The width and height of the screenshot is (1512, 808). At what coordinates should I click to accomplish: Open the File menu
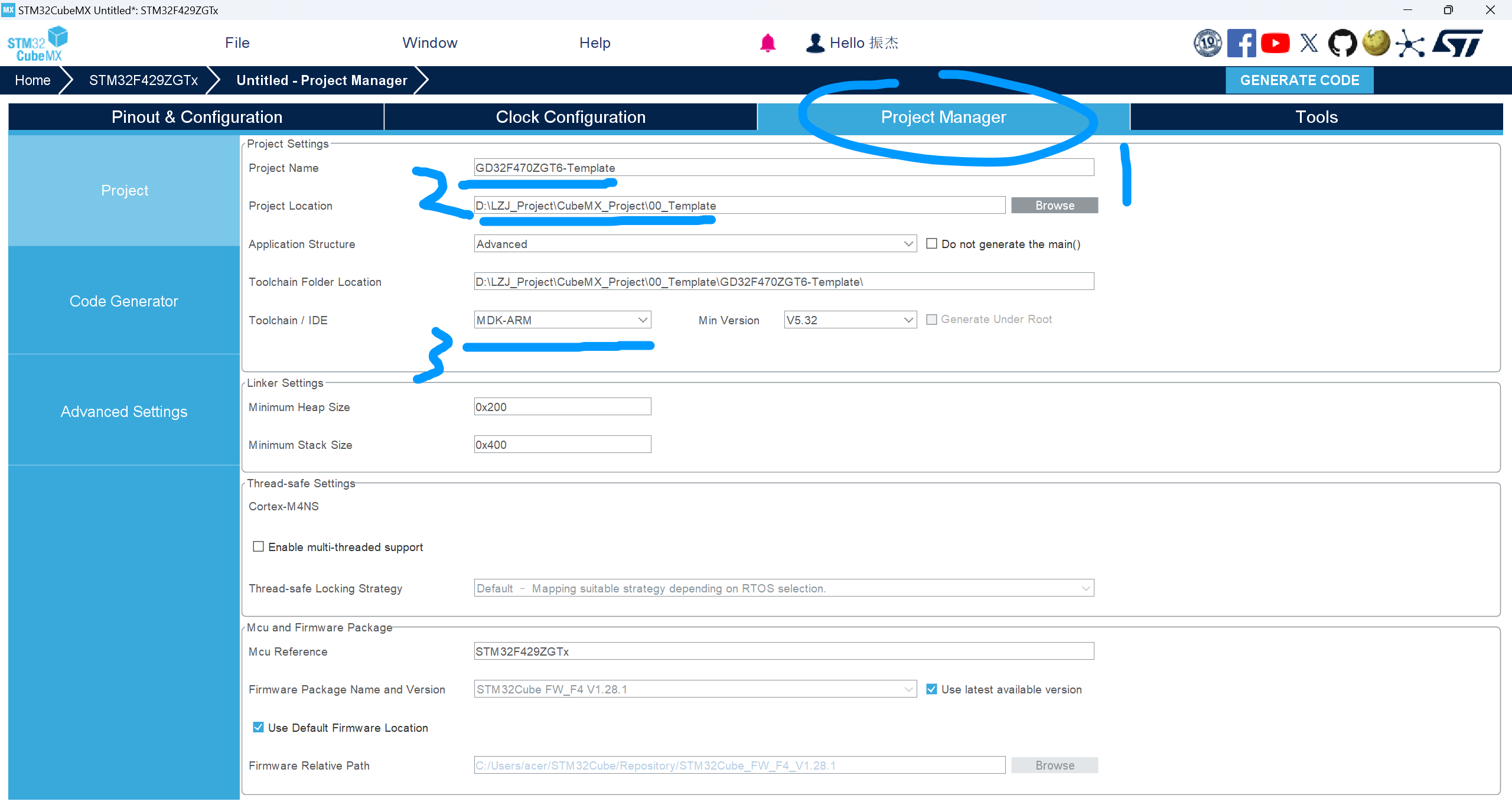click(237, 43)
